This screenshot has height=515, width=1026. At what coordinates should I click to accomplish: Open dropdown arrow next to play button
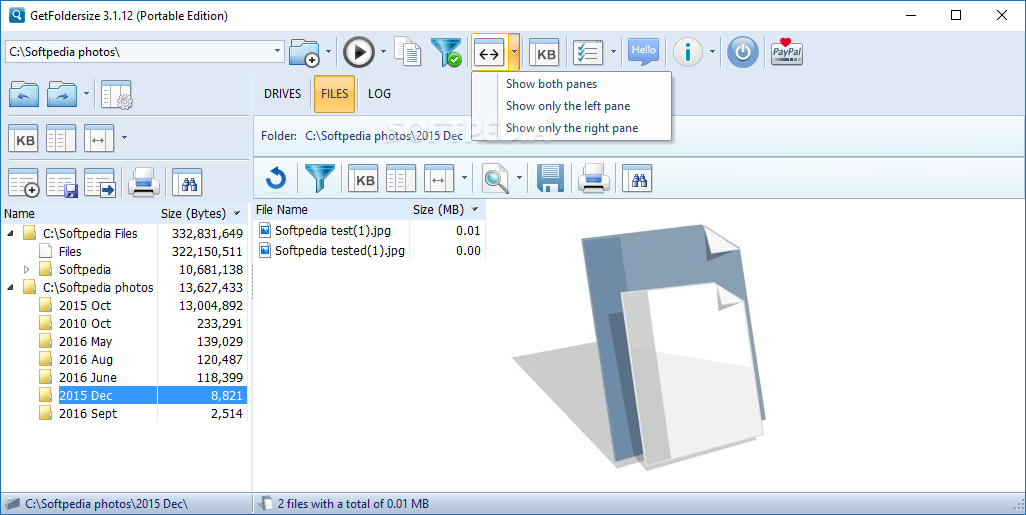pyautogui.click(x=383, y=52)
